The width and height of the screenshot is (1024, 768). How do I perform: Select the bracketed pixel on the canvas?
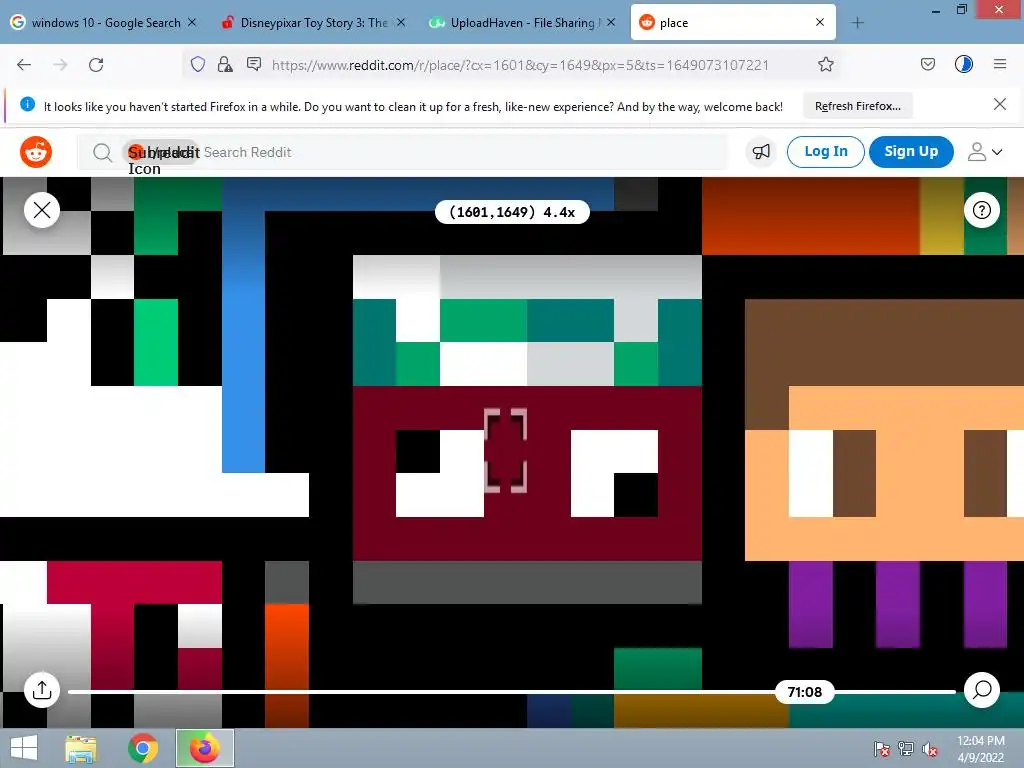[505, 451]
